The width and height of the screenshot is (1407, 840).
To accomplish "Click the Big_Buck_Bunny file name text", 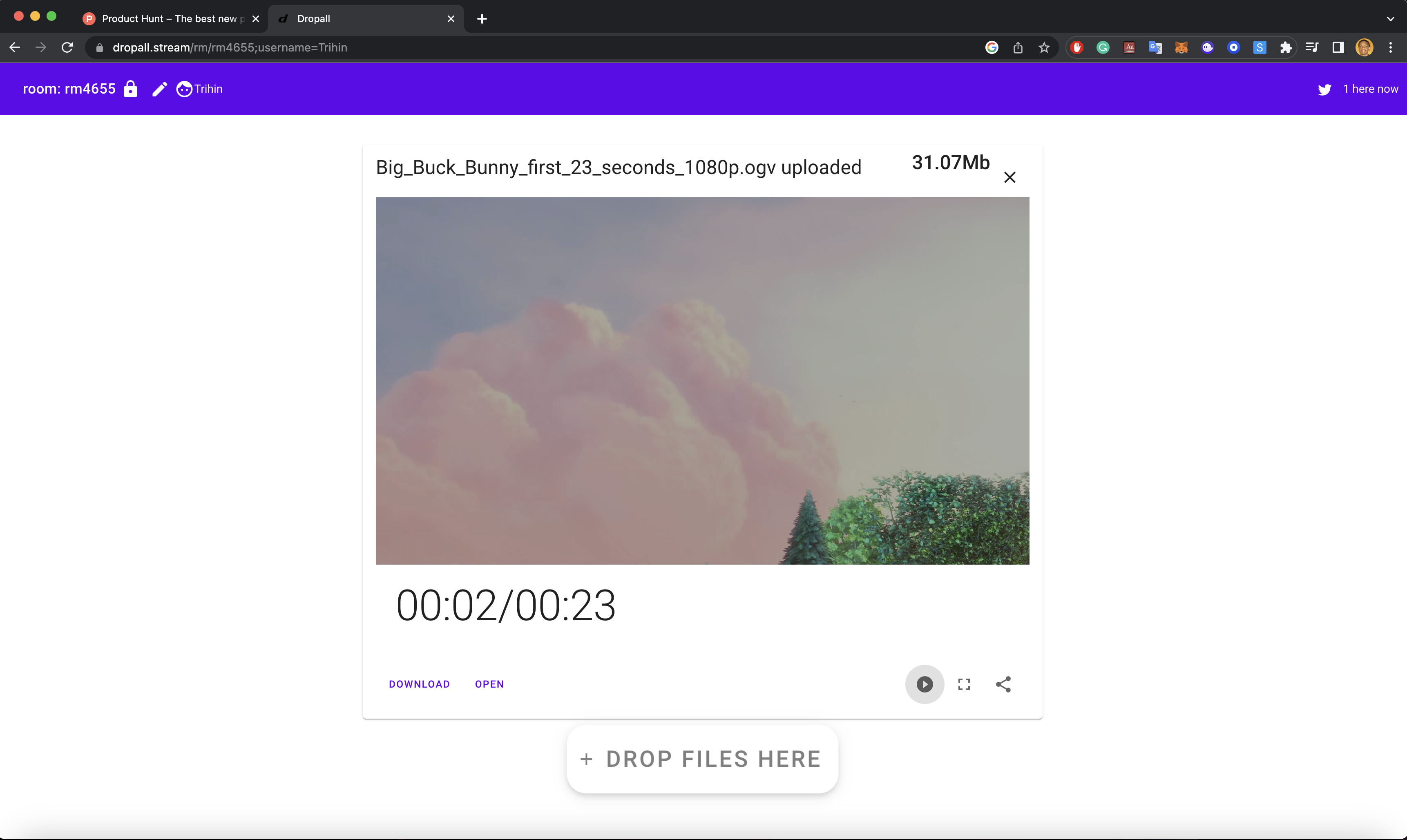I will click(x=619, y=168).
